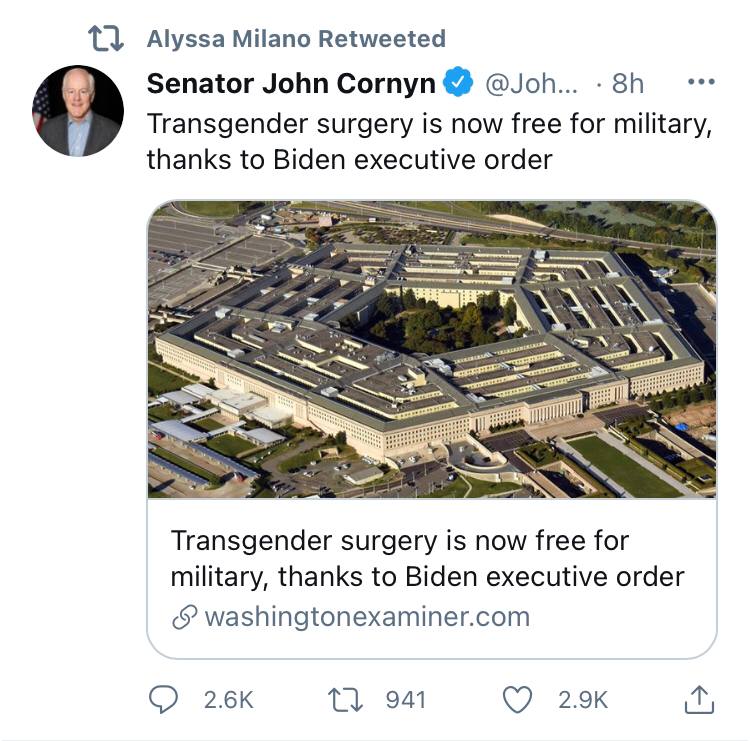
Task: Click the blue verified badge
Action: pos(459,84)
